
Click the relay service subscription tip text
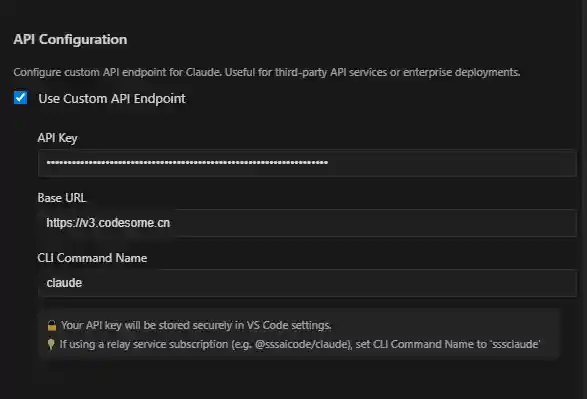[300, 344]
